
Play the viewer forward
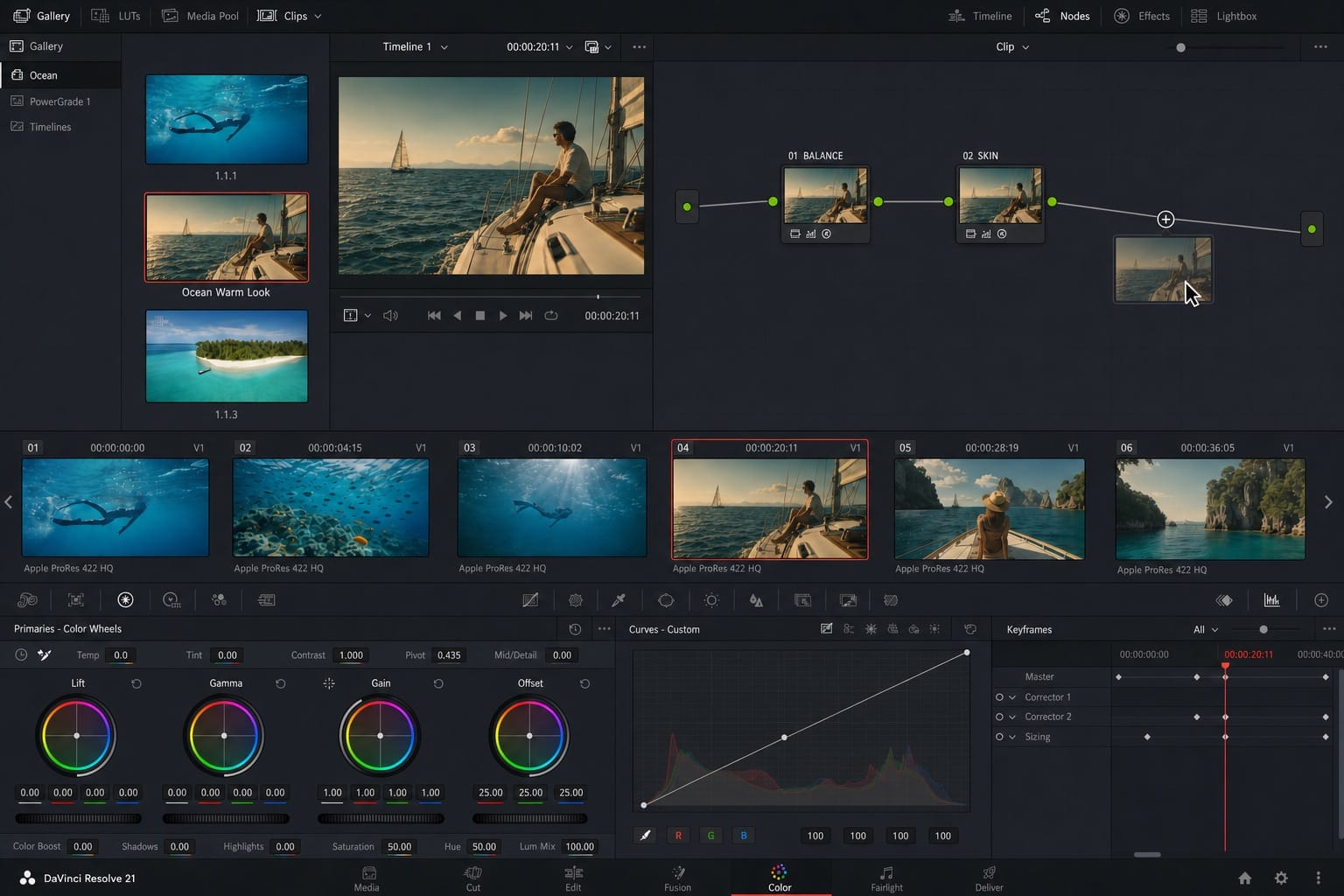pyautogui.click(x=502, y=315)
